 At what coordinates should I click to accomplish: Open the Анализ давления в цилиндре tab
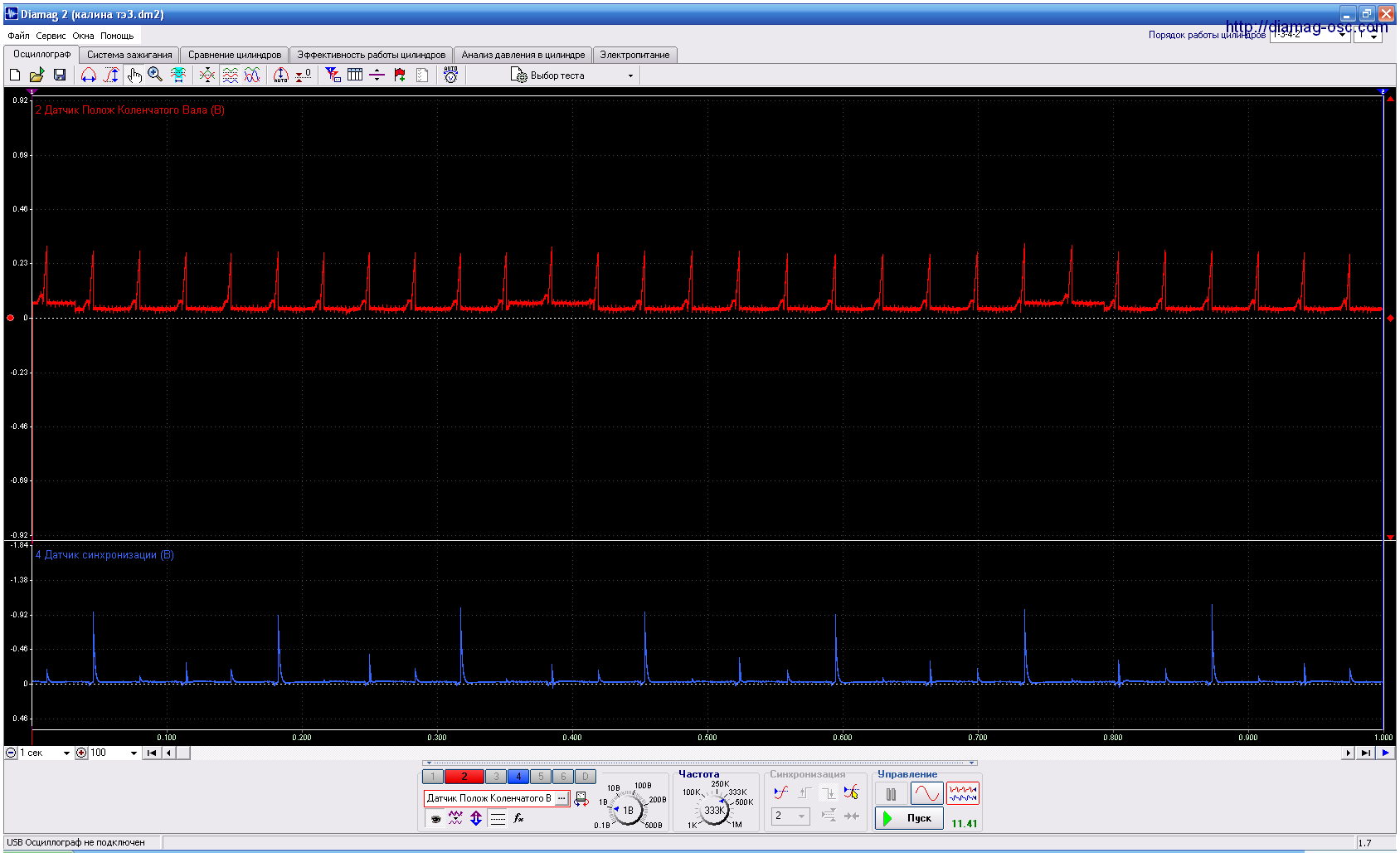pos(523,55)
